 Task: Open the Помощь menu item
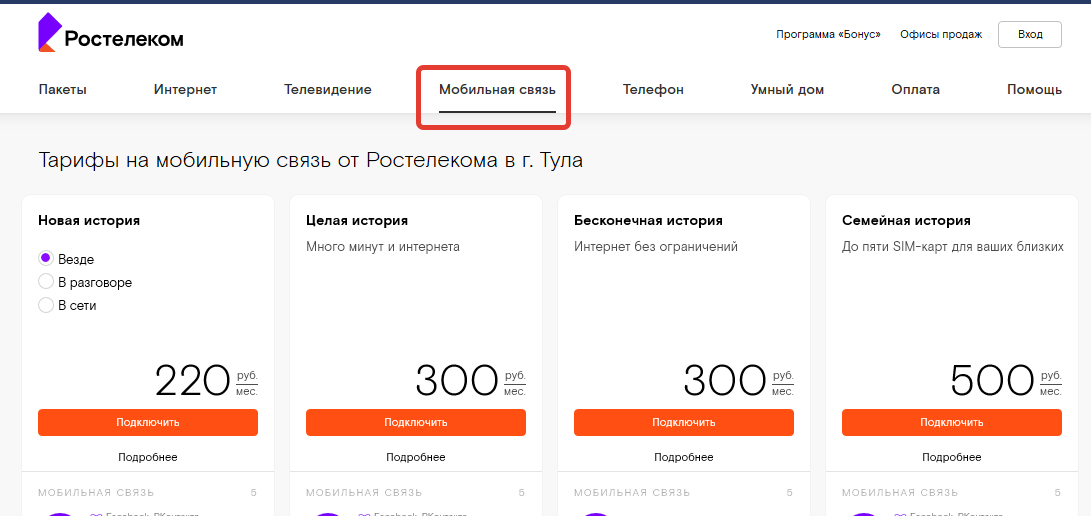click(x=1034, y=90)
